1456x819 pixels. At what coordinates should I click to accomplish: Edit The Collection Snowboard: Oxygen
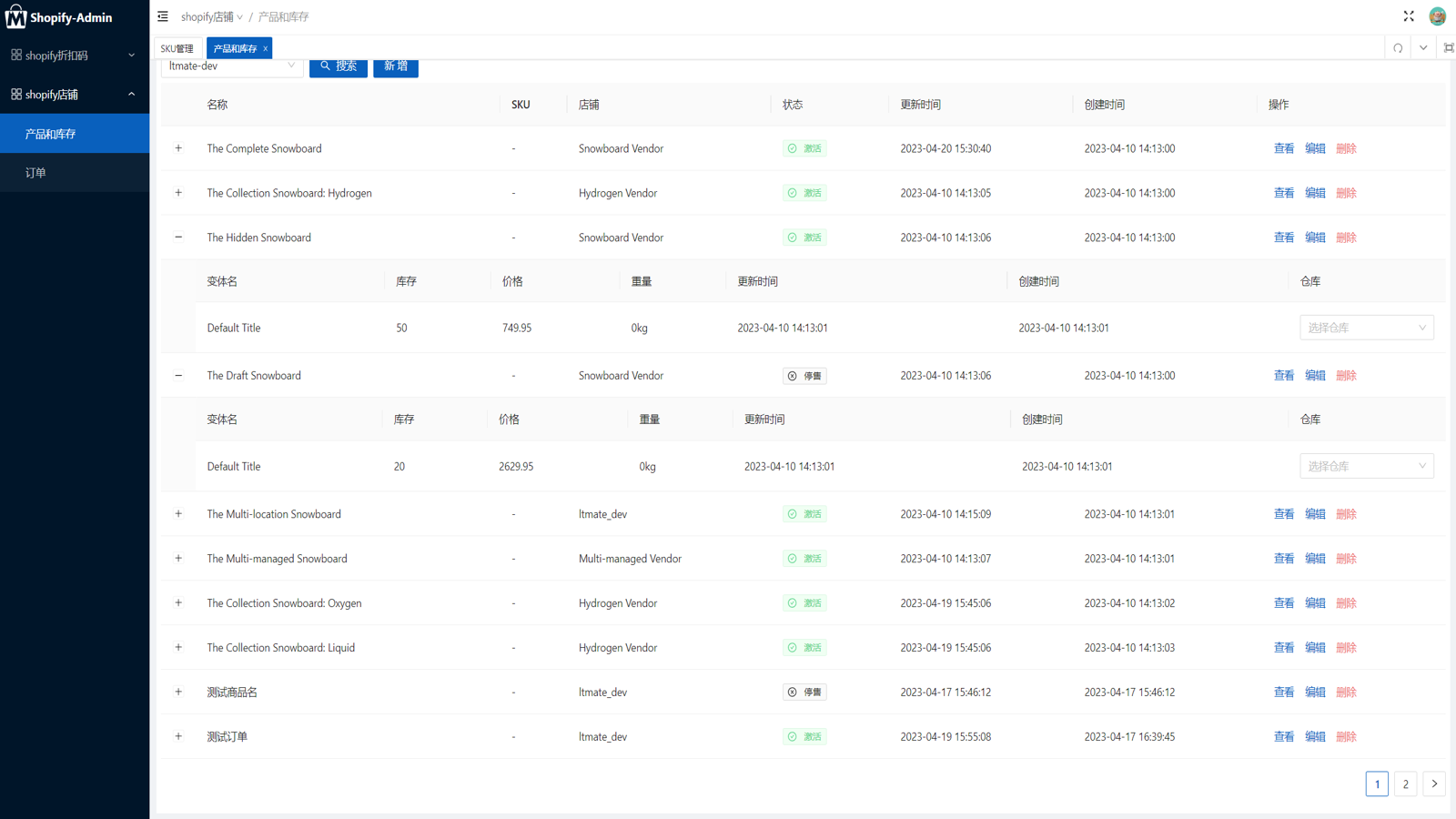(1315, 603)
